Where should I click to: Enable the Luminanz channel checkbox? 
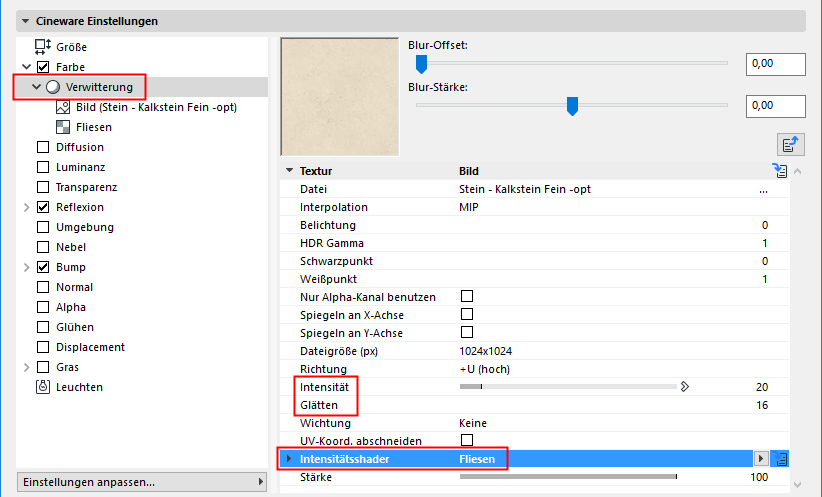tap(43, 167)
